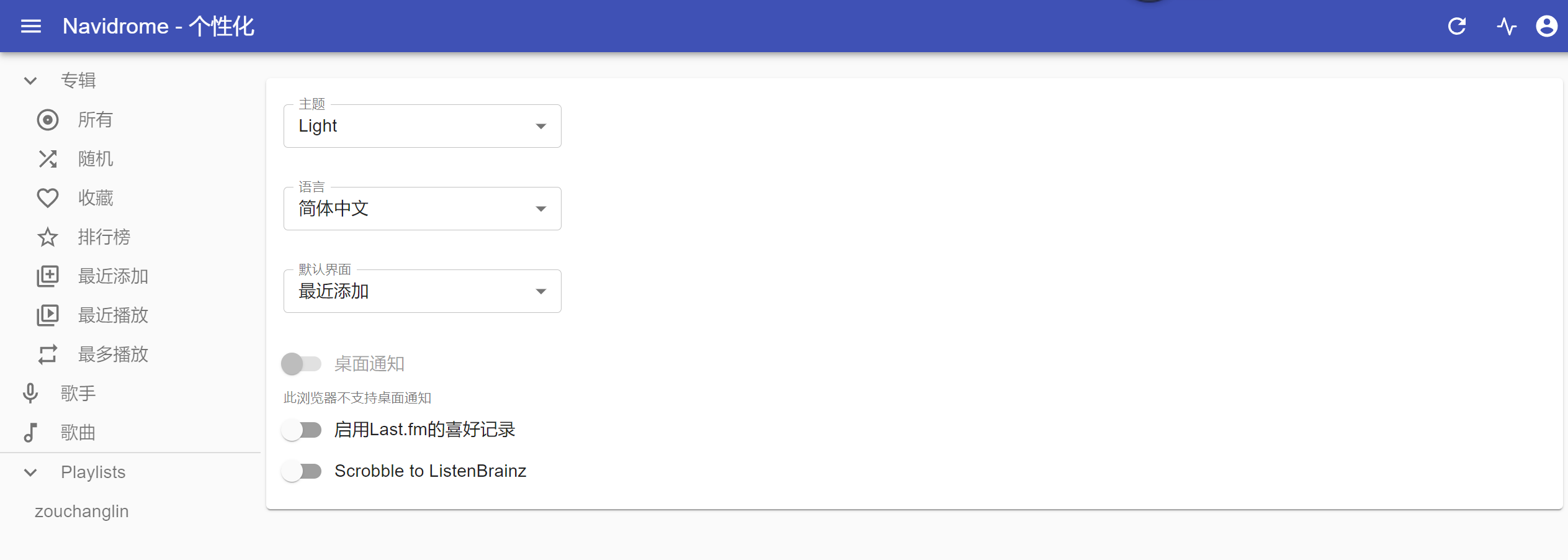Click the hamburger menu icon

(31, 26)
